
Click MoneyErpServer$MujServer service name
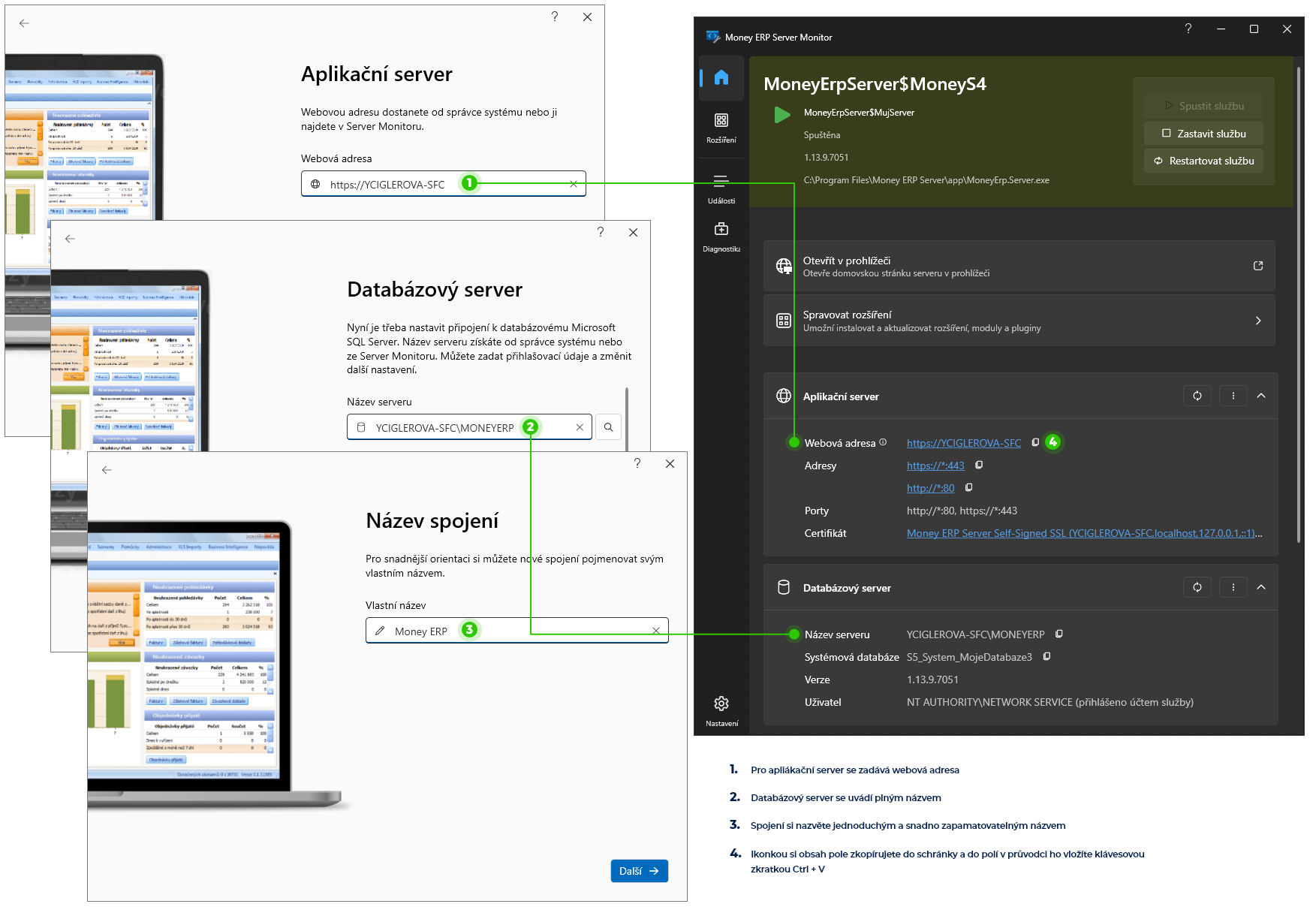(859, 113)
